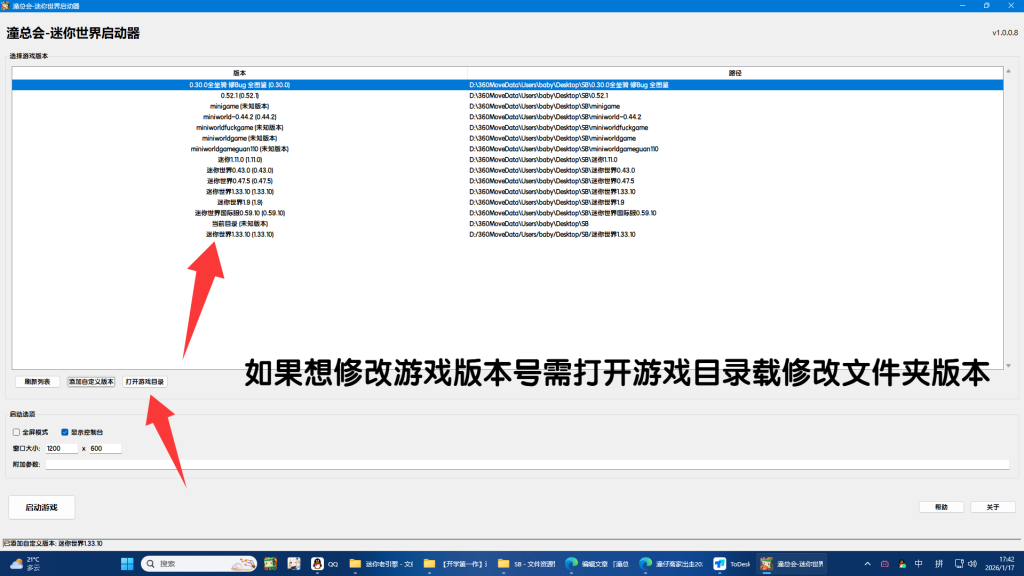Click the 版本 column header

[x=239, y=73]
